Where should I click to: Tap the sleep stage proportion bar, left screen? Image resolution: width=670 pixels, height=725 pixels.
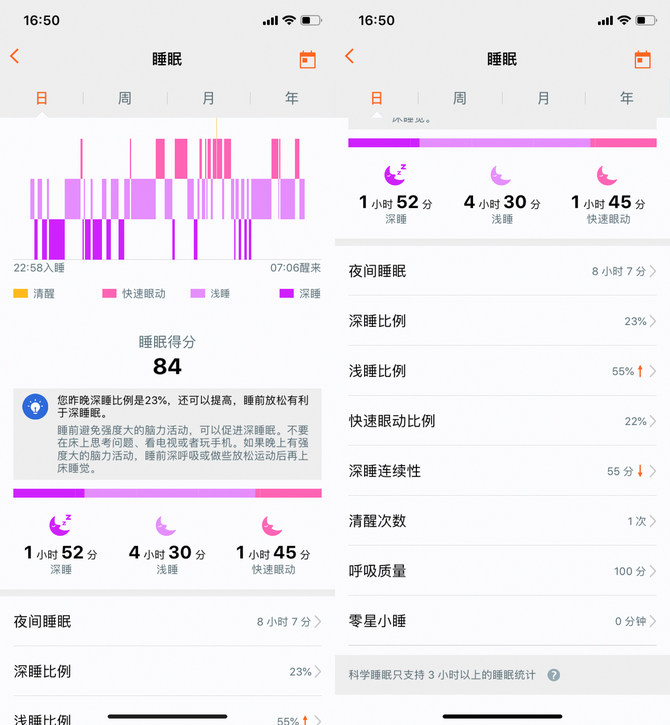pos(167,493)
